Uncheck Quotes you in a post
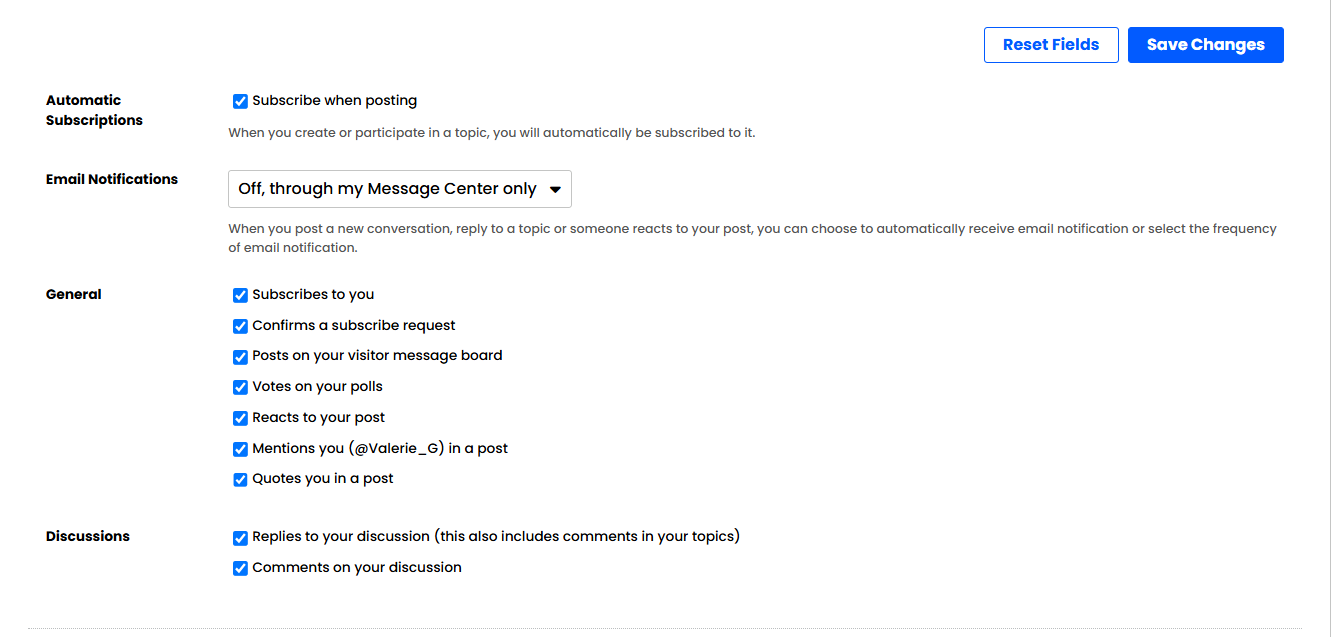Viewport: 1333px width, 637px height. point(240,479)
